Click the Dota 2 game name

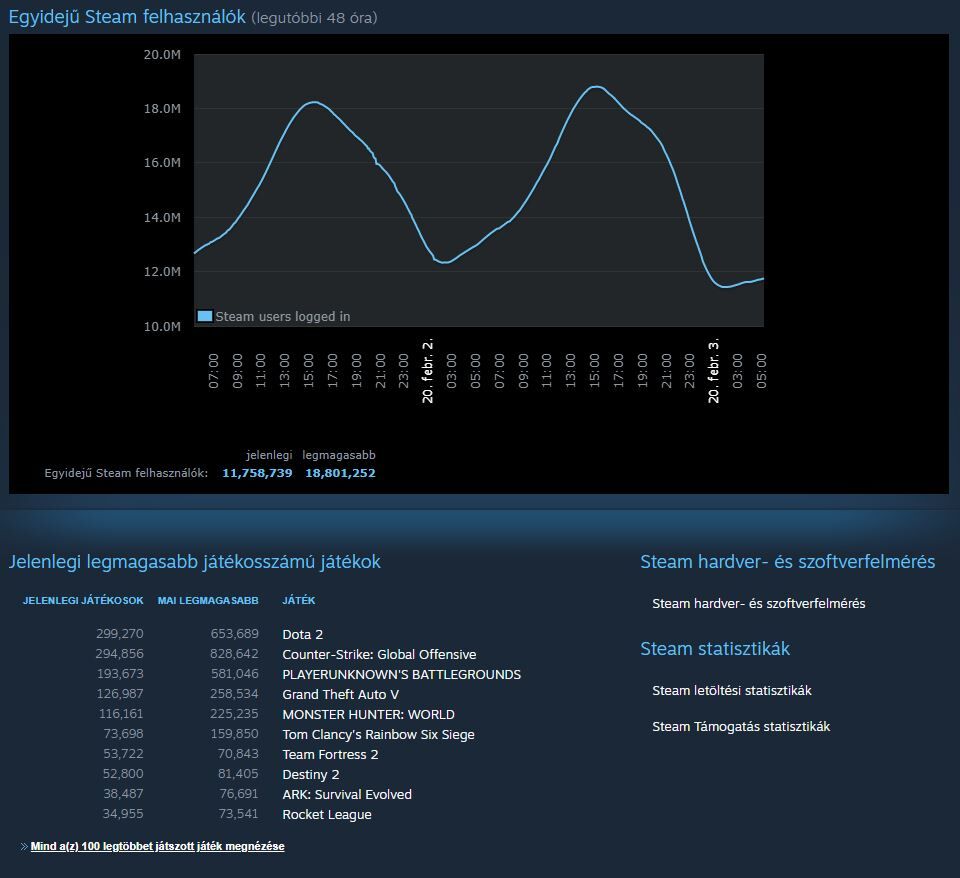[302, 634]
